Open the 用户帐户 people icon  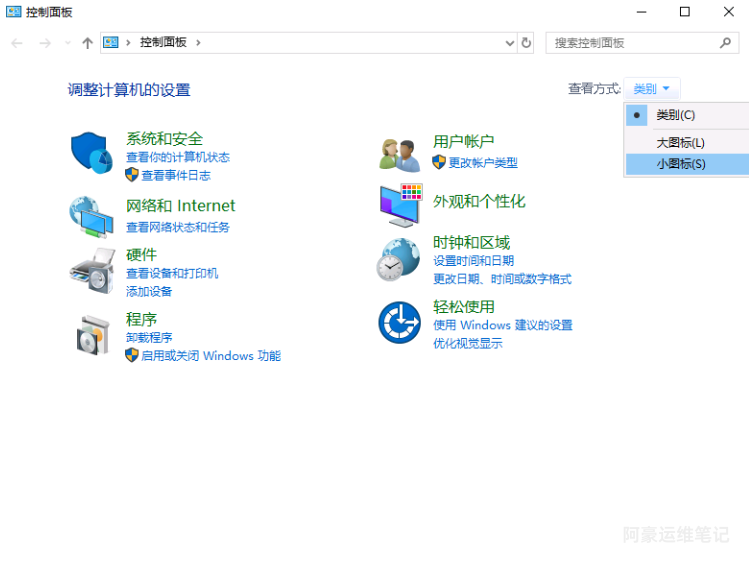[x=400, y=153]
